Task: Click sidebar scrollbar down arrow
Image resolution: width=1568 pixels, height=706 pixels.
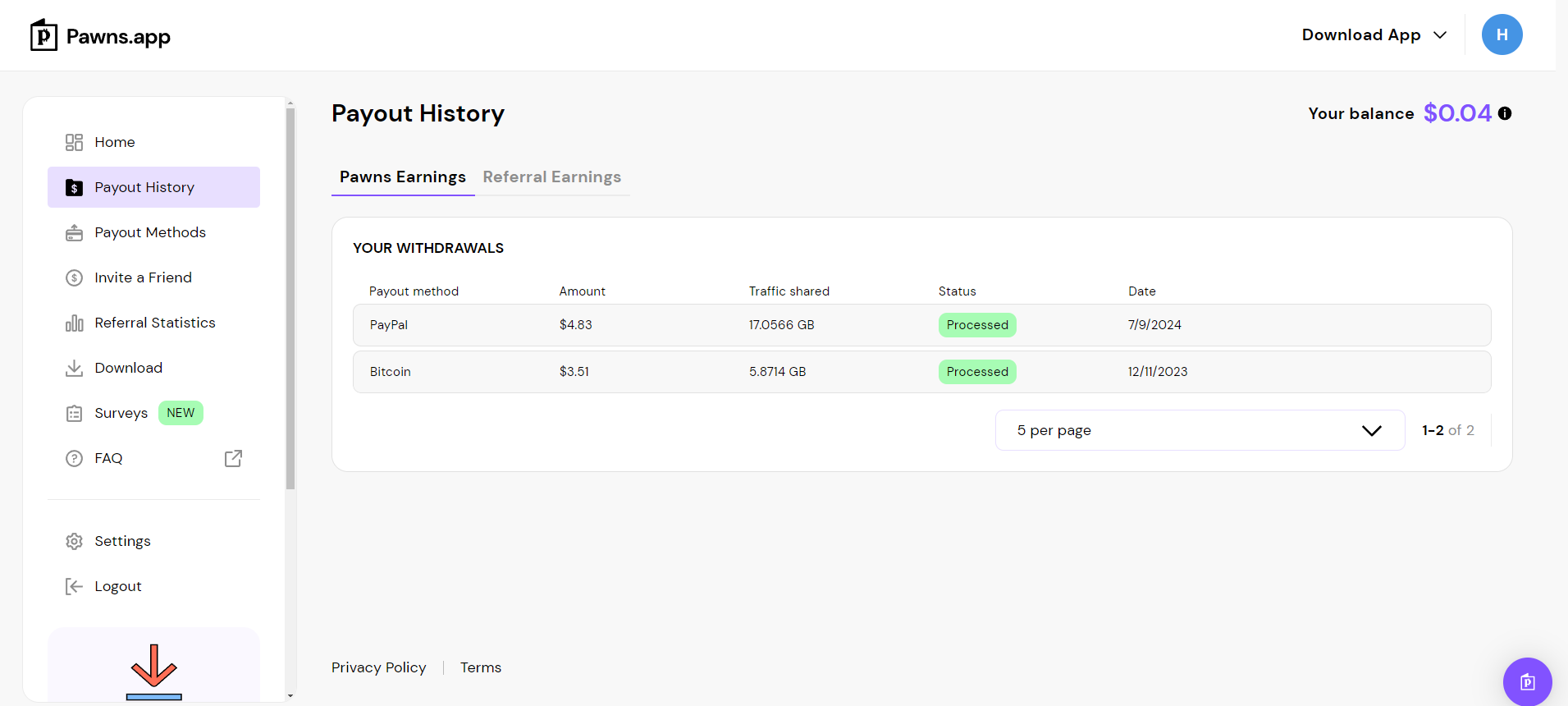Action: coord(290,695)
